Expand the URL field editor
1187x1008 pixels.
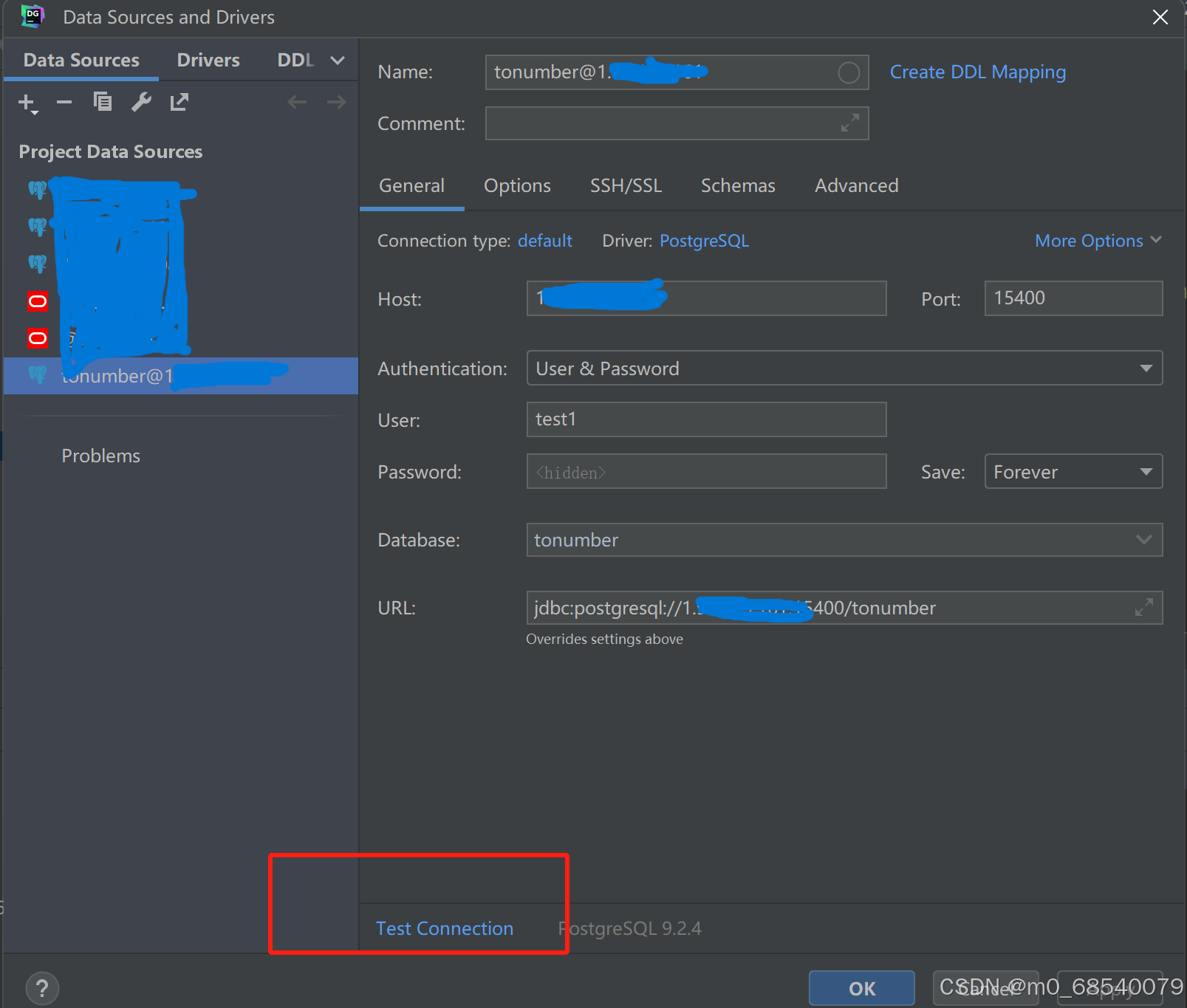1144,608
